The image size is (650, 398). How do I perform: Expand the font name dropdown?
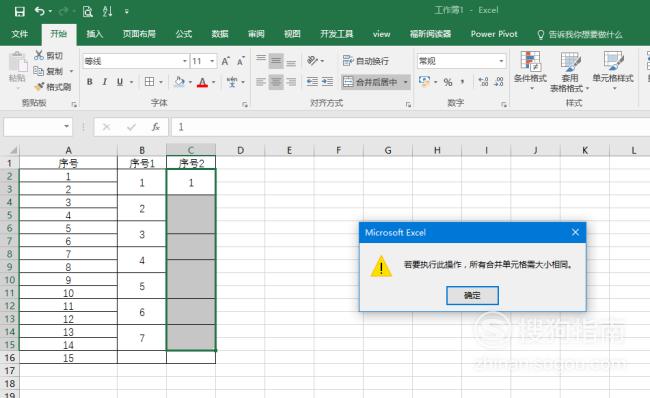coord(185,61)
